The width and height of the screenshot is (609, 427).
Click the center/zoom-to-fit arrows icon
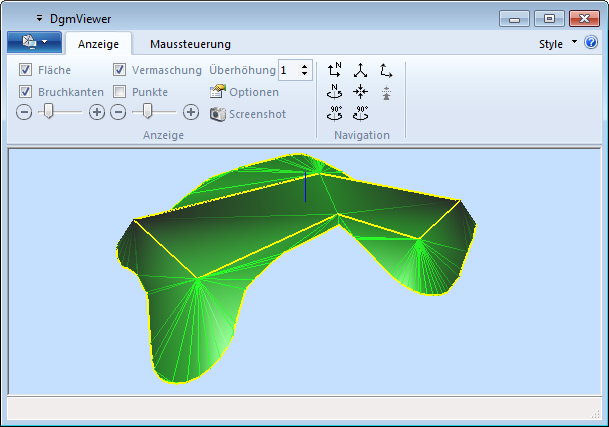[x=361, y=91]
